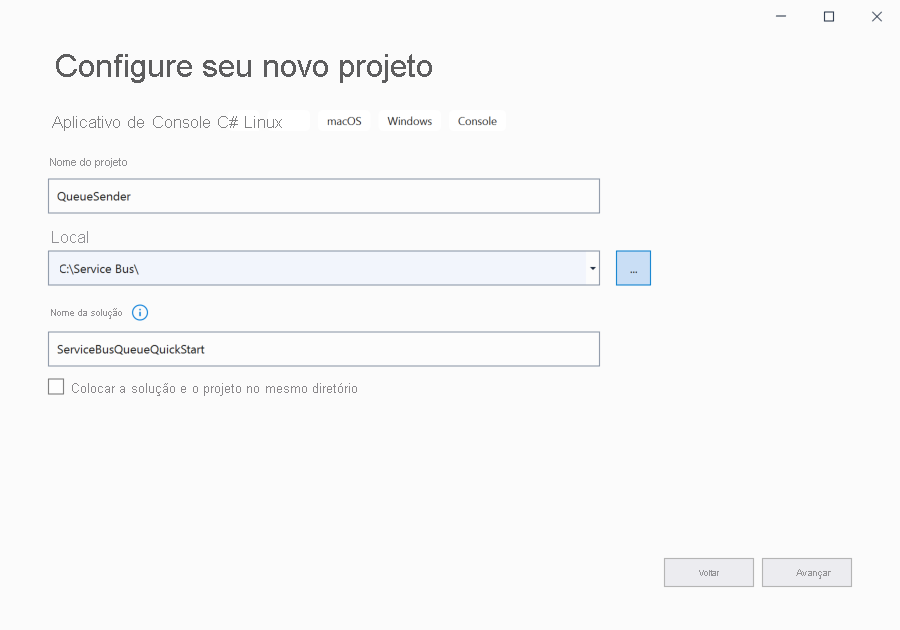Click the ServiceBusQueueQuickStart solution name field

[323, 348]
